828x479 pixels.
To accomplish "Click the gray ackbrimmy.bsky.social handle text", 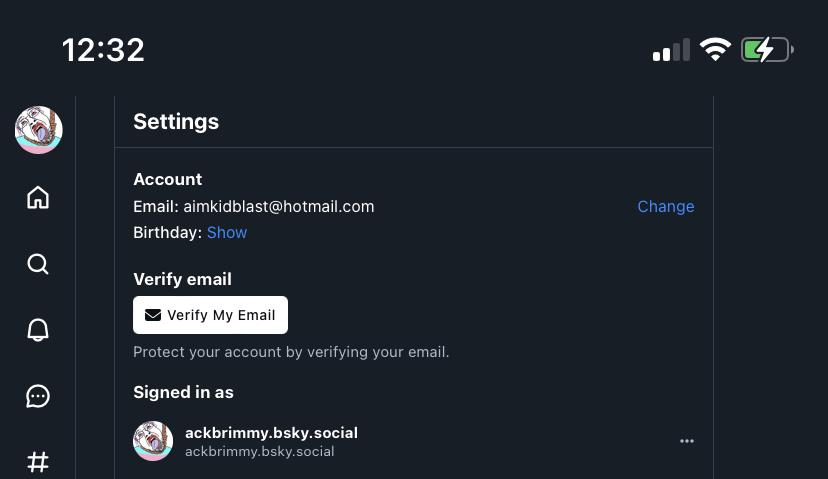I will 259,452.
